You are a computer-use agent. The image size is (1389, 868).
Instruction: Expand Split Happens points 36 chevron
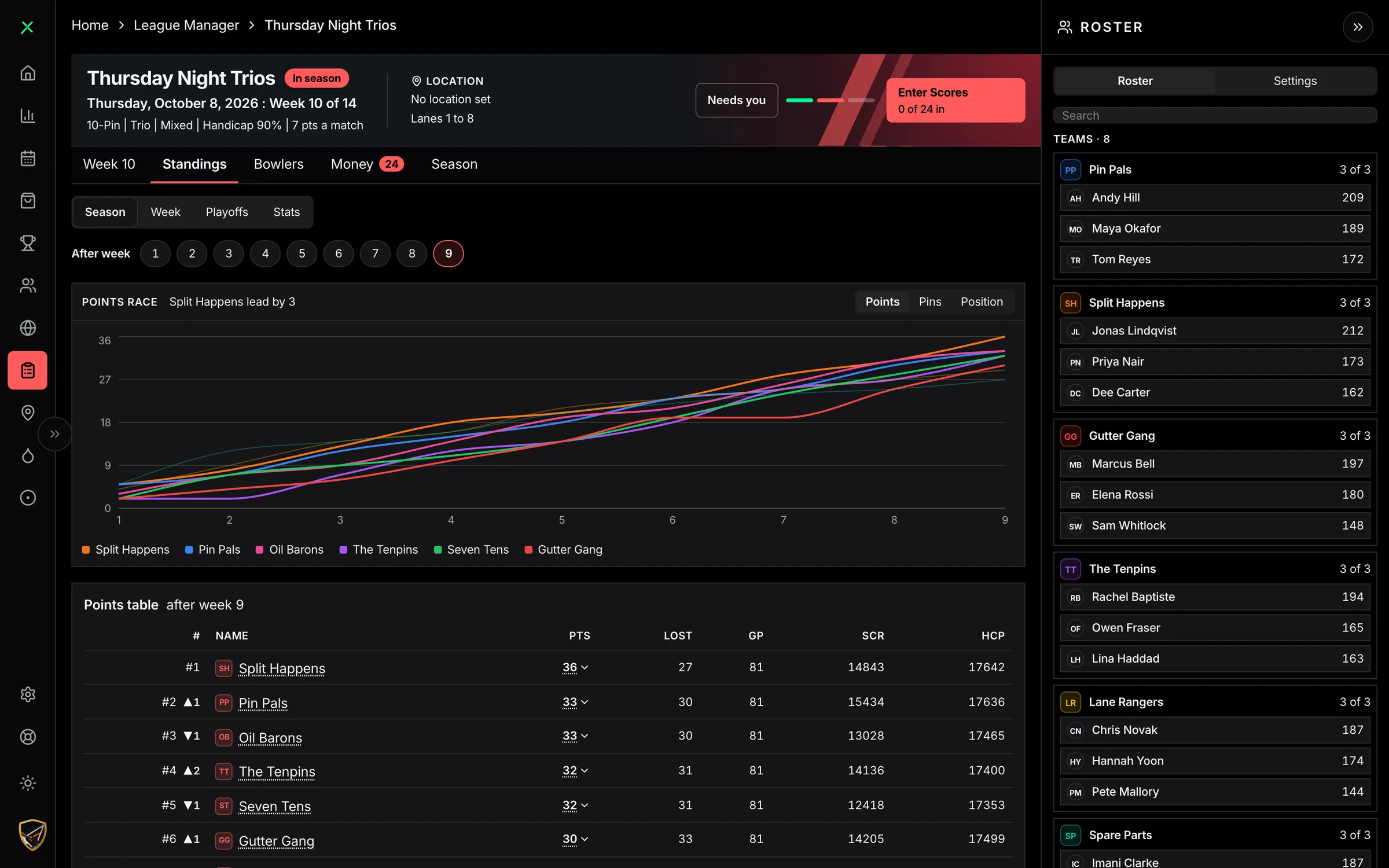pos(585,668)
